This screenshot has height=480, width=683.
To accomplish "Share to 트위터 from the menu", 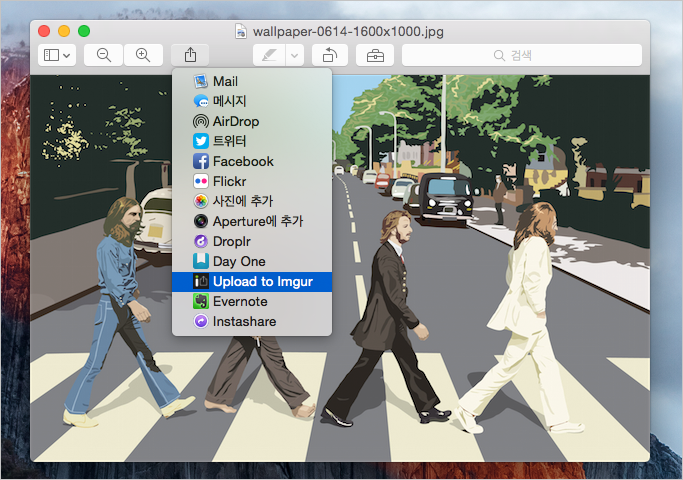I will click(x=252, y=141).
